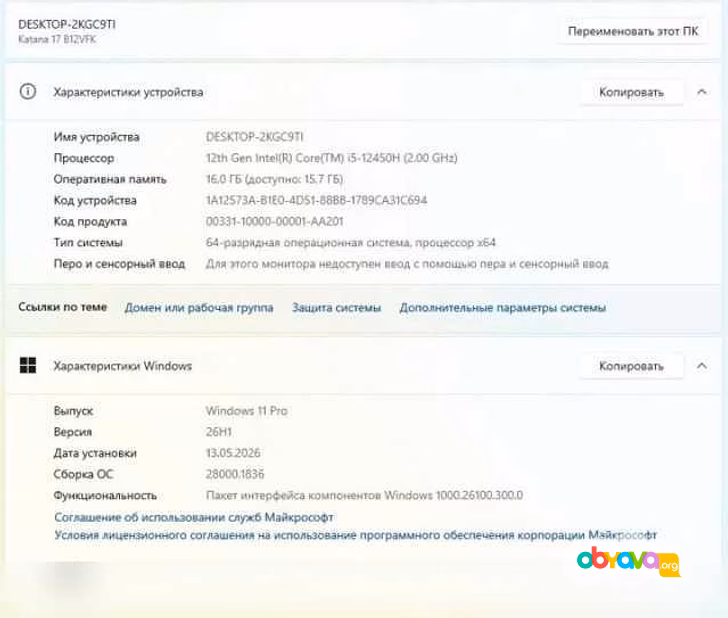Select the version value 26H1
The width and height of the screenshot is (728, 618).
[219, 432]
